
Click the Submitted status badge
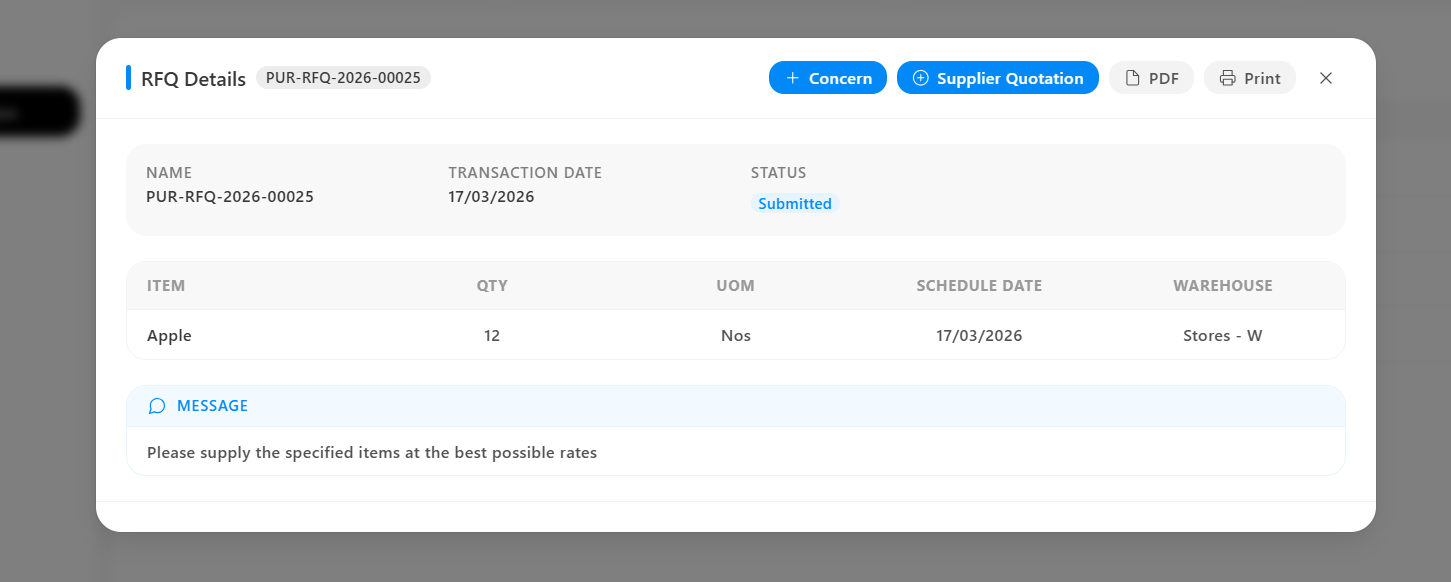[795, 204]
